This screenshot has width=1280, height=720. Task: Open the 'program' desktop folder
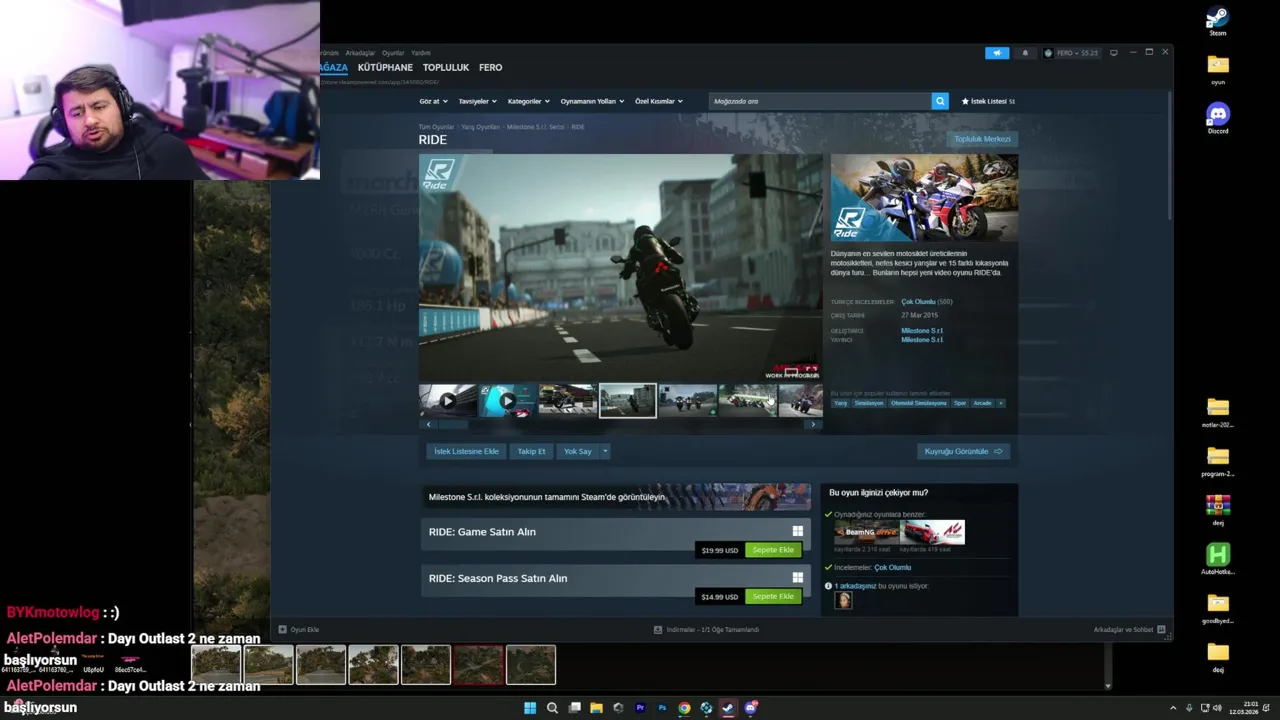pos(1217,456)
